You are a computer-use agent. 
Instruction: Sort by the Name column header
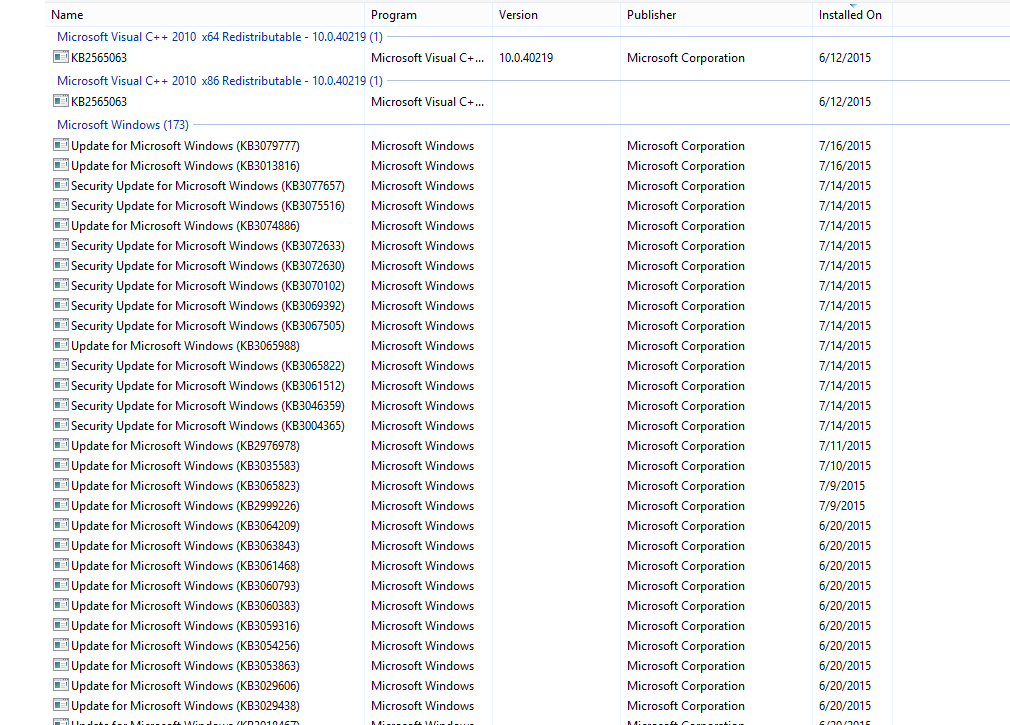coord(67,15)
